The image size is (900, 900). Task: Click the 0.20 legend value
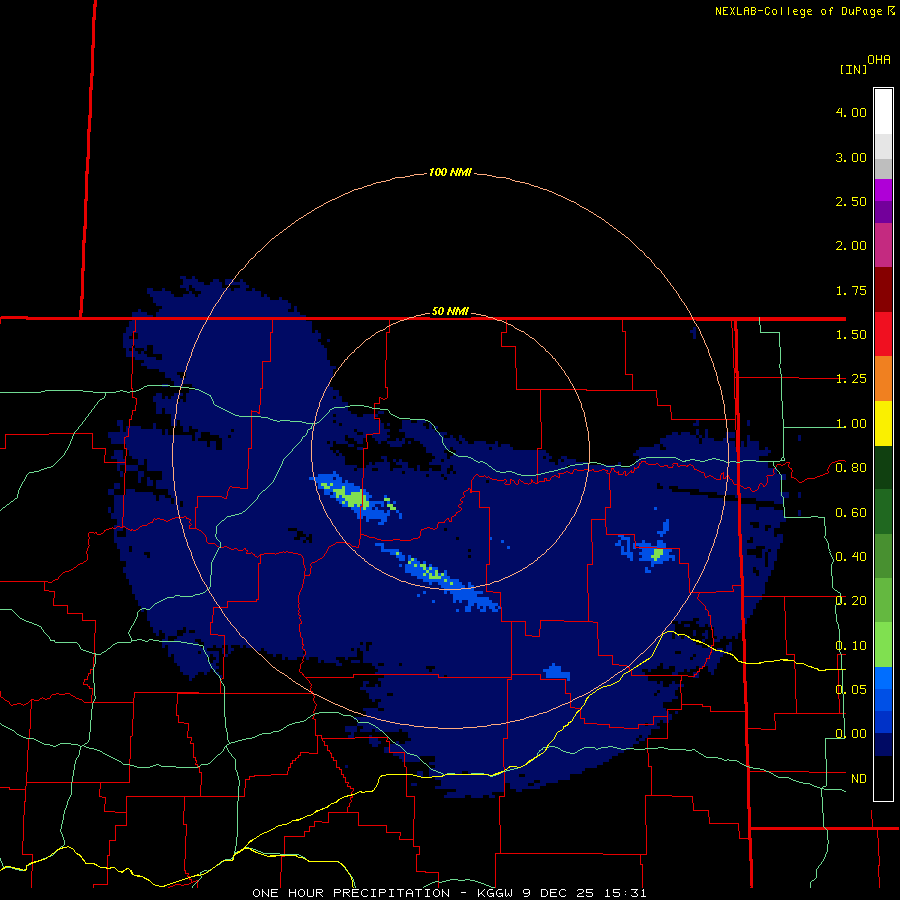coord(851,601)
